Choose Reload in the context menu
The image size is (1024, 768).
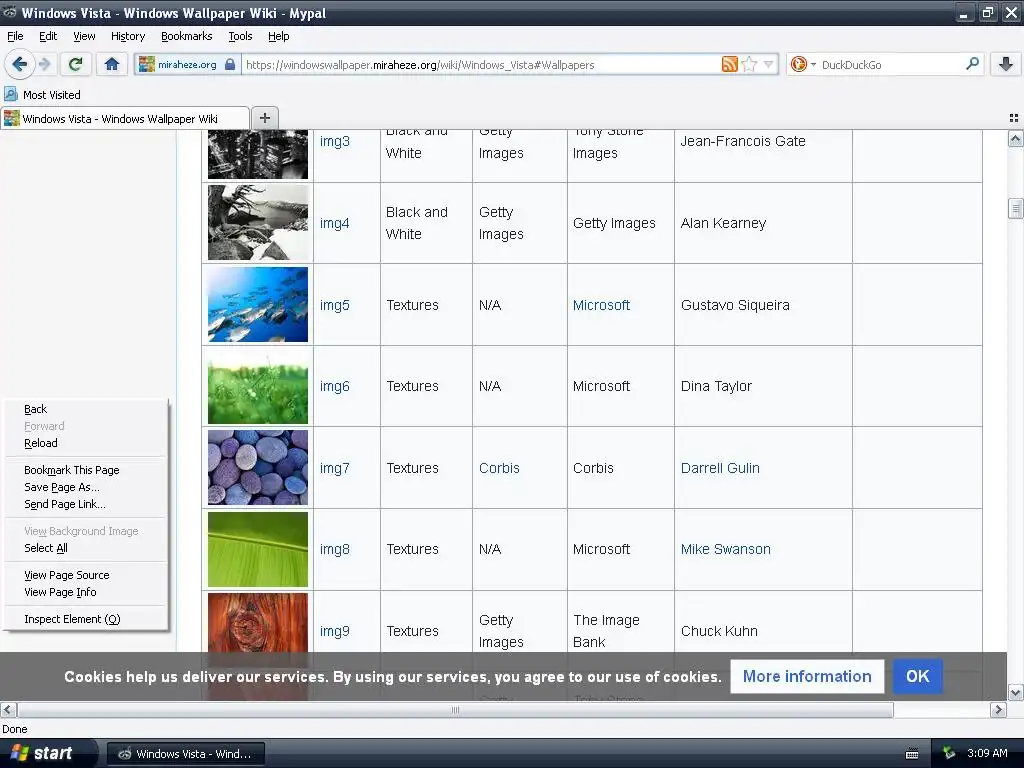click(x=86, y=443)
